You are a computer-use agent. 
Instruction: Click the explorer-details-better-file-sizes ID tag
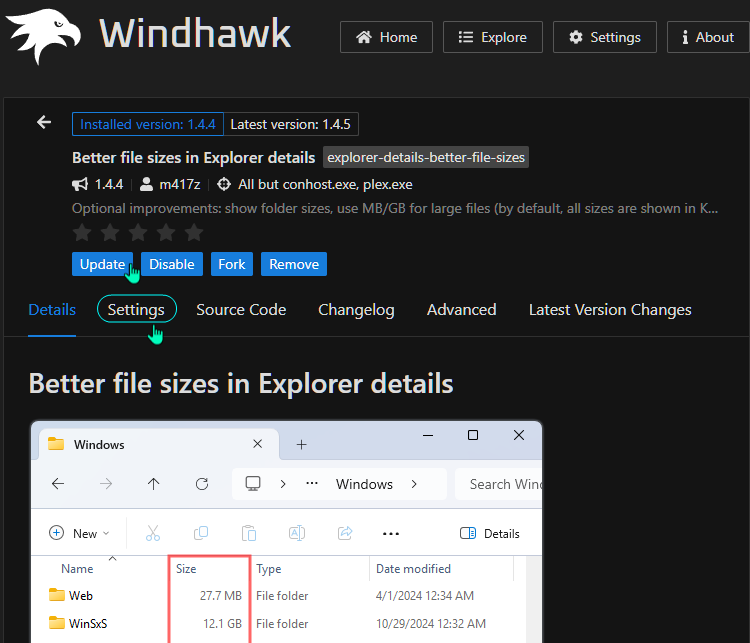coord(426,157)
